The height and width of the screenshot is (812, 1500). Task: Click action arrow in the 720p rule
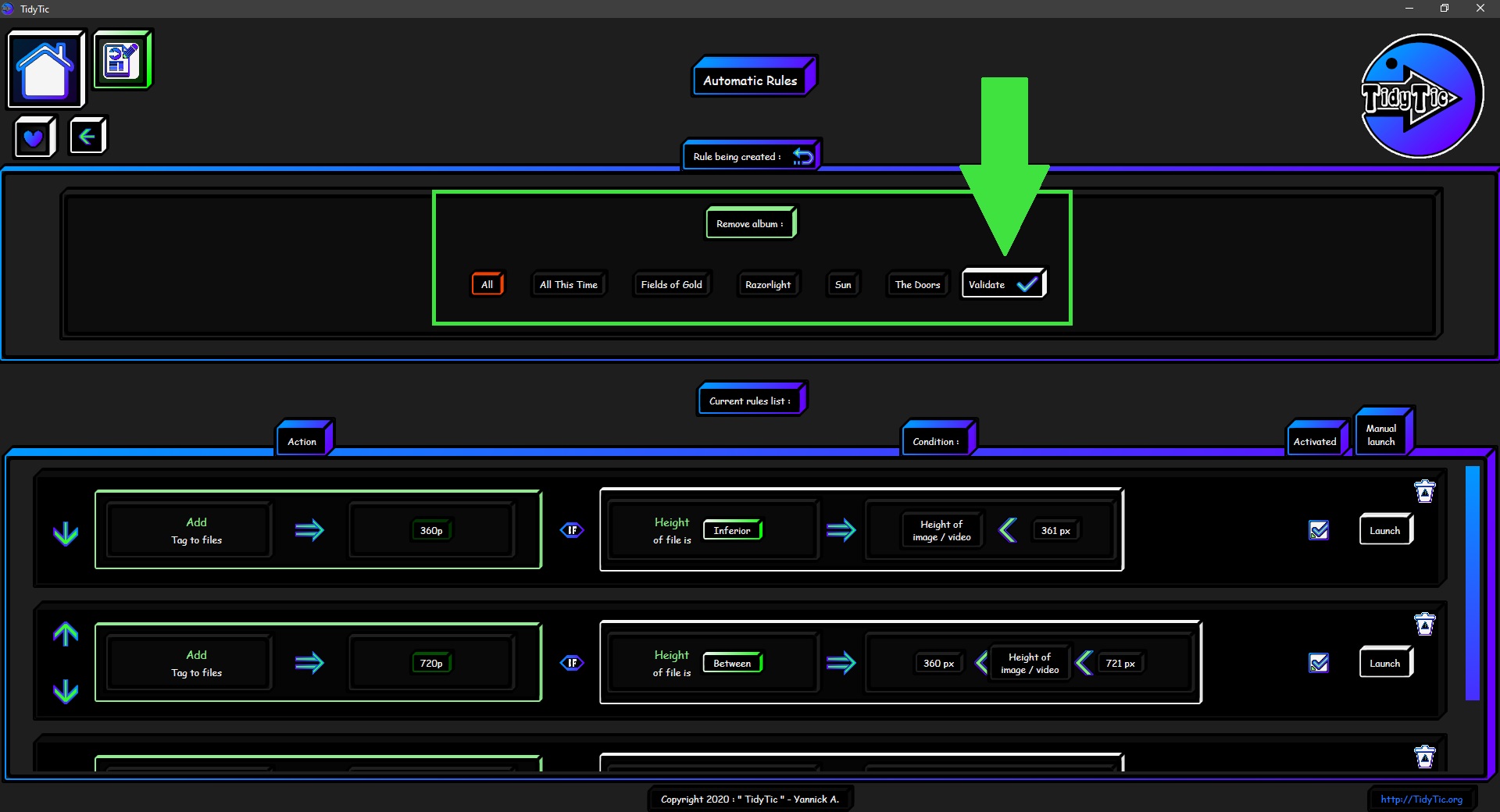tap(309, 663)
